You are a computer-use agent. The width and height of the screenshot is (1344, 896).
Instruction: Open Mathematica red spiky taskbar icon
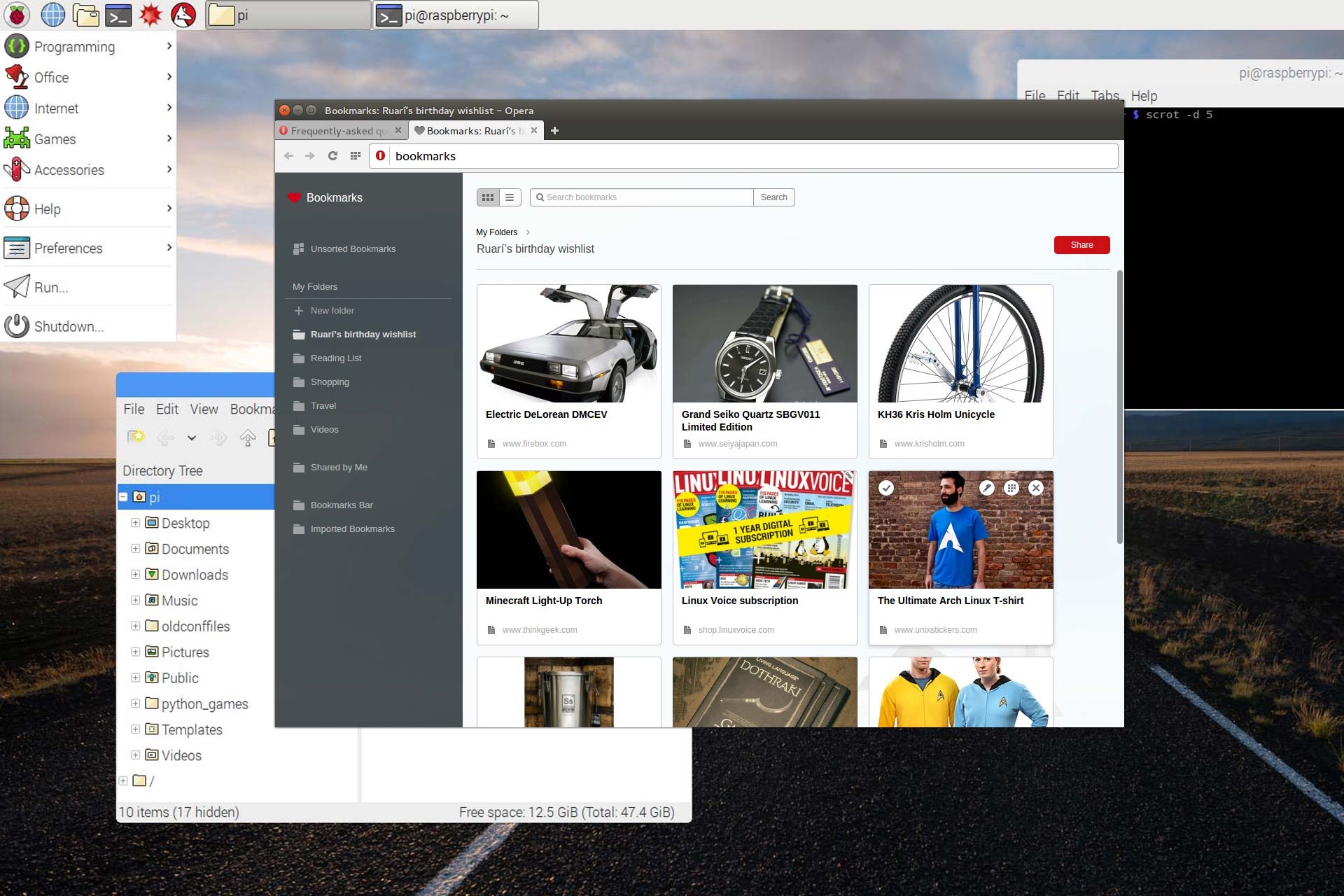(x=150, y=15)
